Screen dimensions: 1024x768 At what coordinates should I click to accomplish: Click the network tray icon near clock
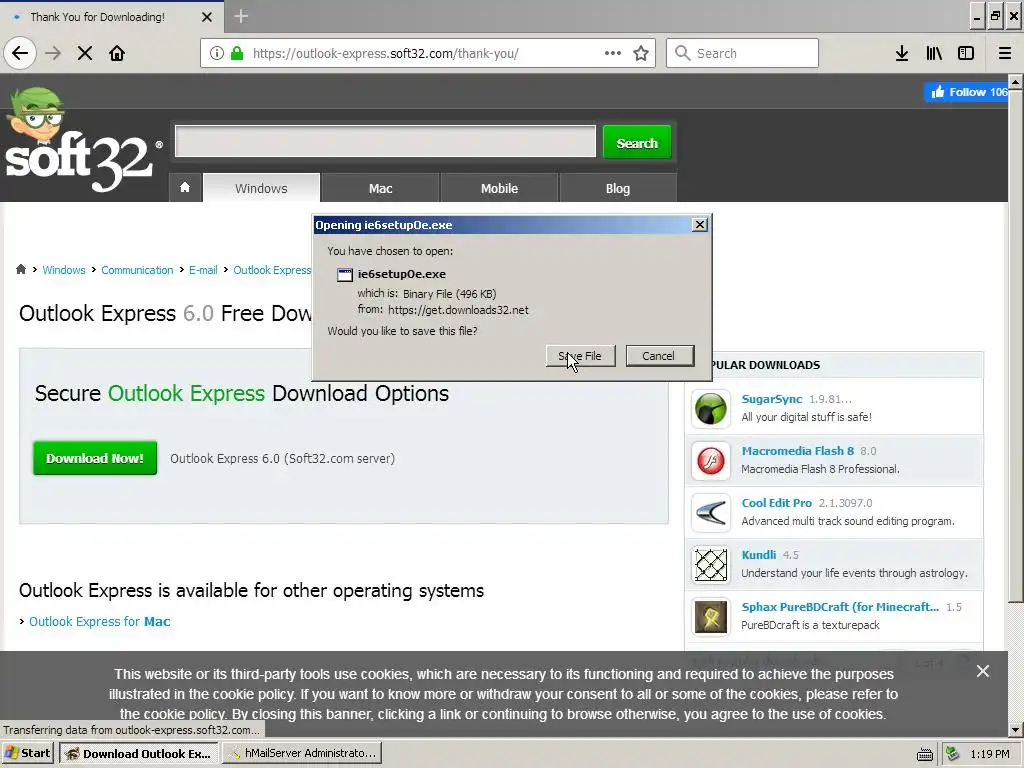[953, 754]
